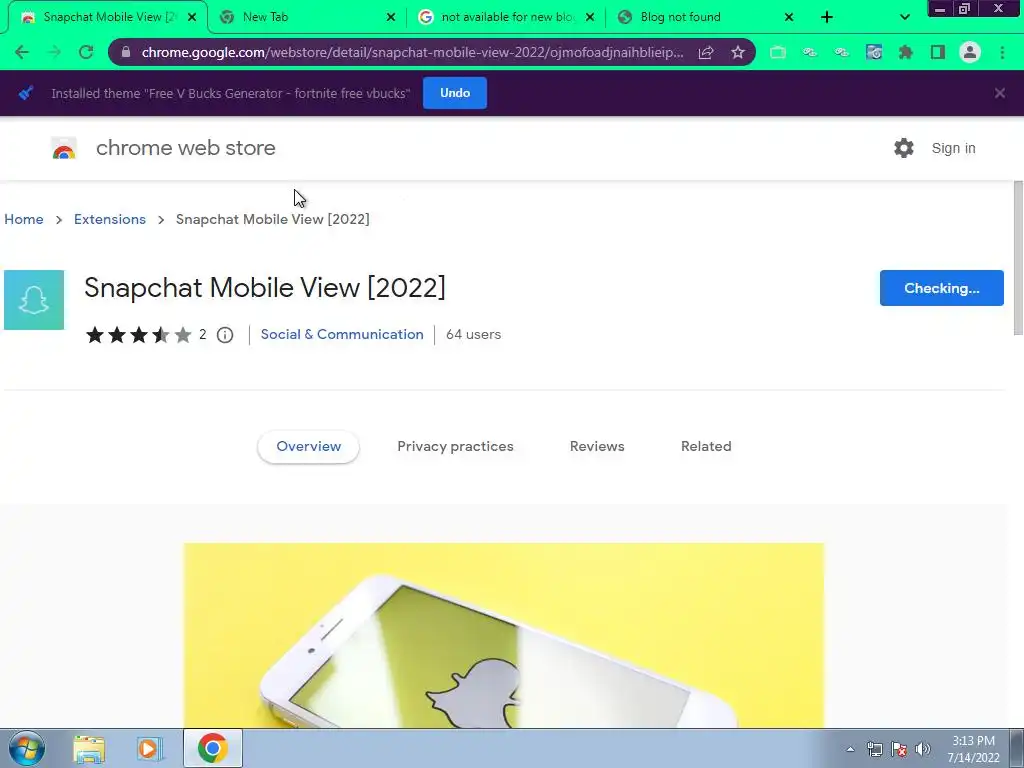Expand the tab search dropdown arrow

tap(904, 17)
